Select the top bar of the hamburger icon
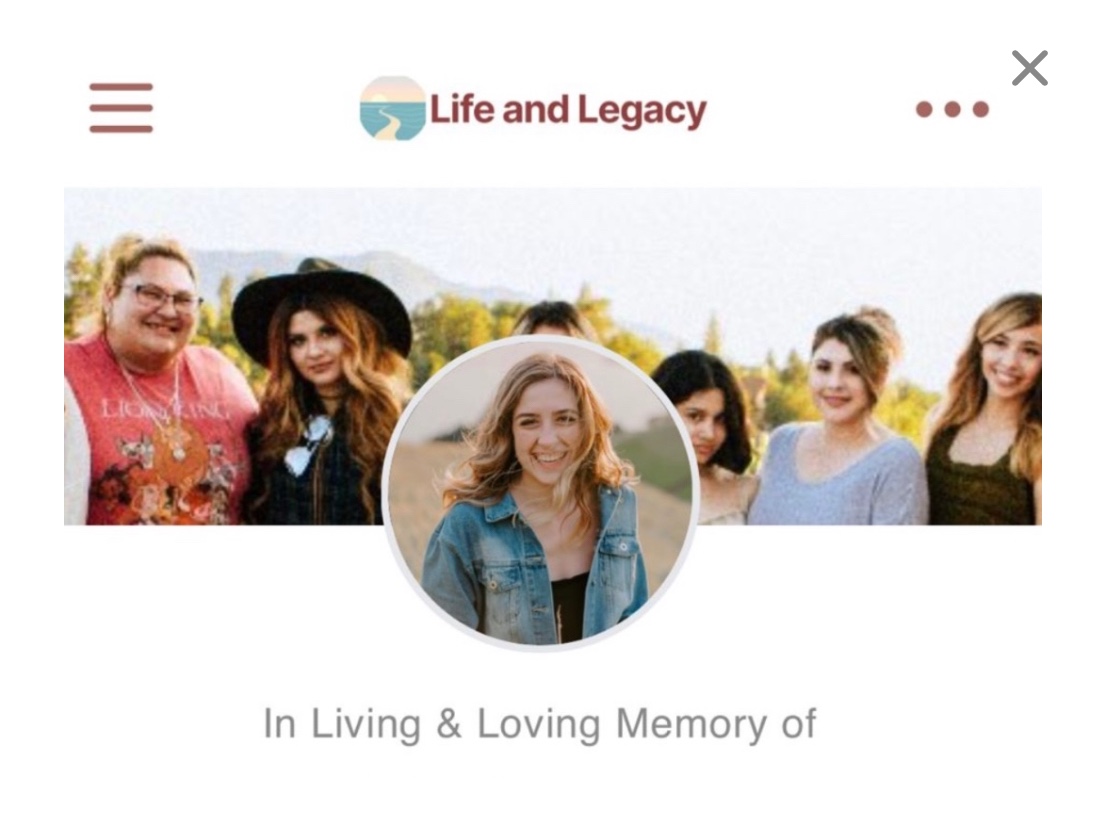The width and height of the screenshot is (1109, 832). tap(121, 87)
